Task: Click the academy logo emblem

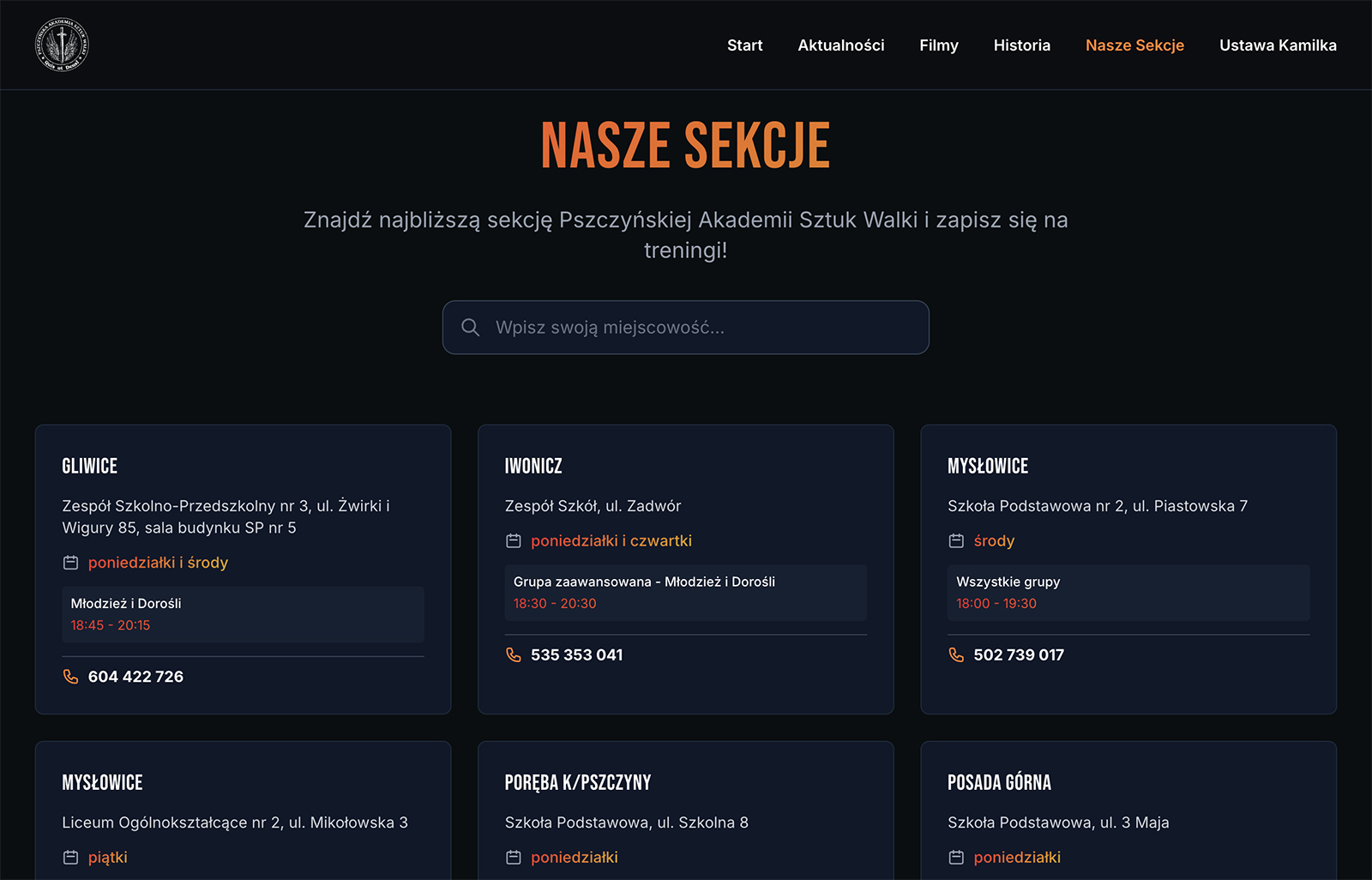Action: click(62, 45)
